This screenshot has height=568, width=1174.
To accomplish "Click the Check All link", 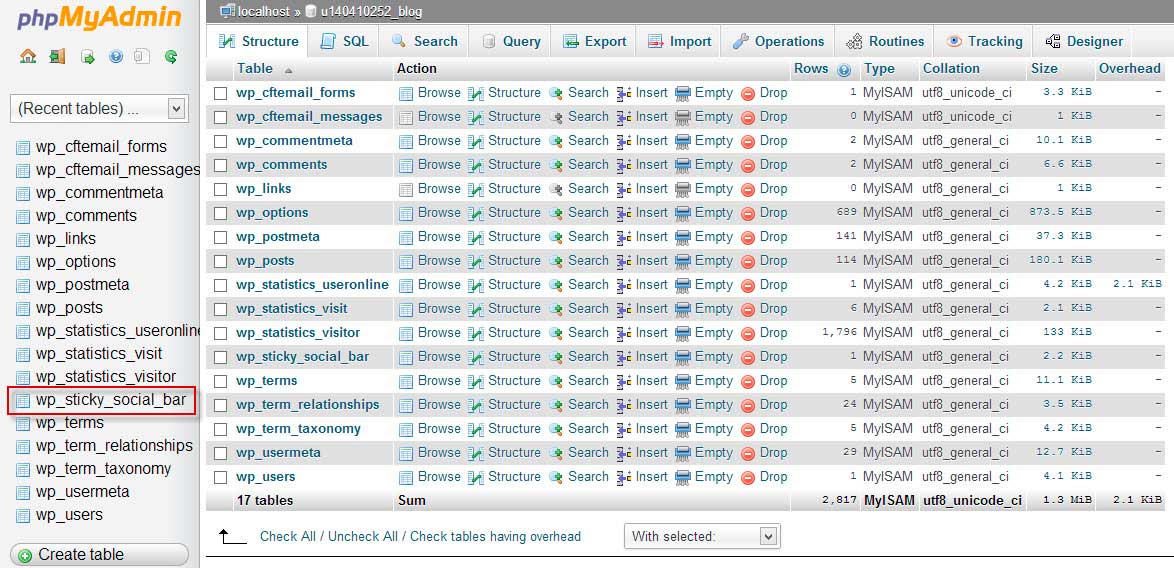I will click(288, 537).
